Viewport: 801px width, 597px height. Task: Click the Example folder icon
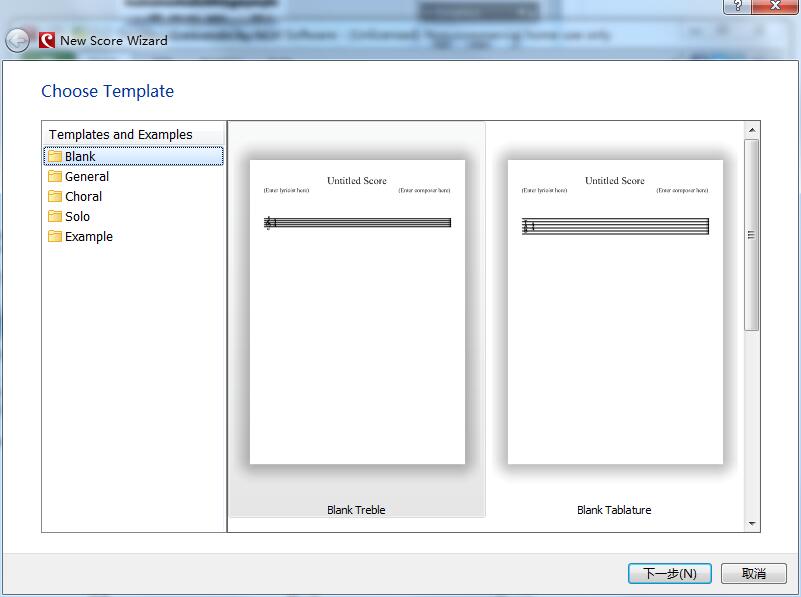(x=55, y=236)
